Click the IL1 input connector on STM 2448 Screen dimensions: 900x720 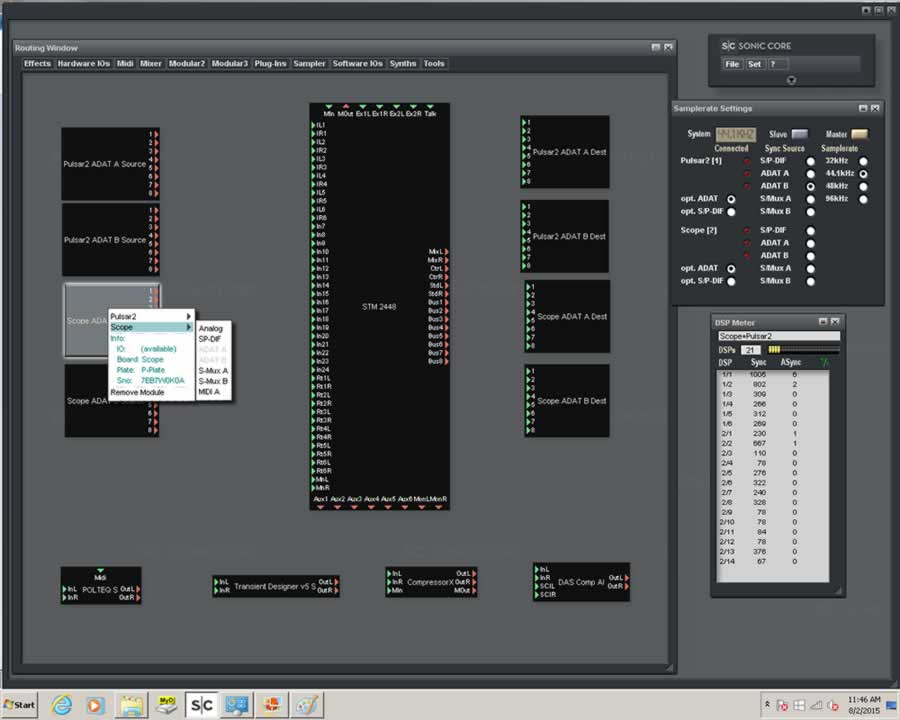(x=314, y=125)
